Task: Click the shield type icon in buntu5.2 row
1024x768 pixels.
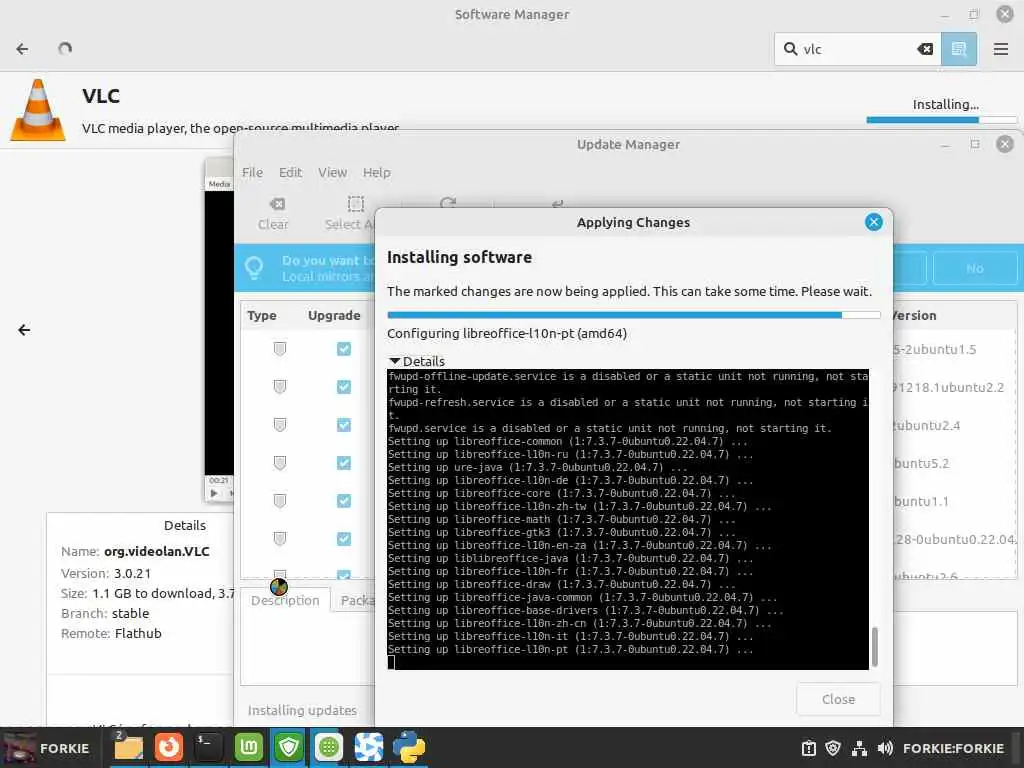Action: pos(280,462)
